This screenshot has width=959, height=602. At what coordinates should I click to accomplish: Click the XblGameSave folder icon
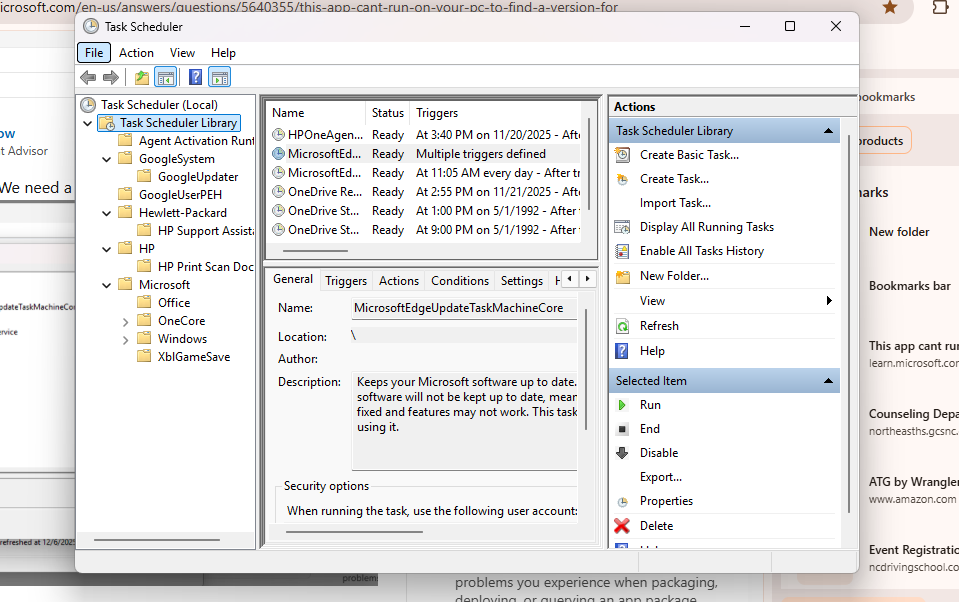tap(144, 357)
